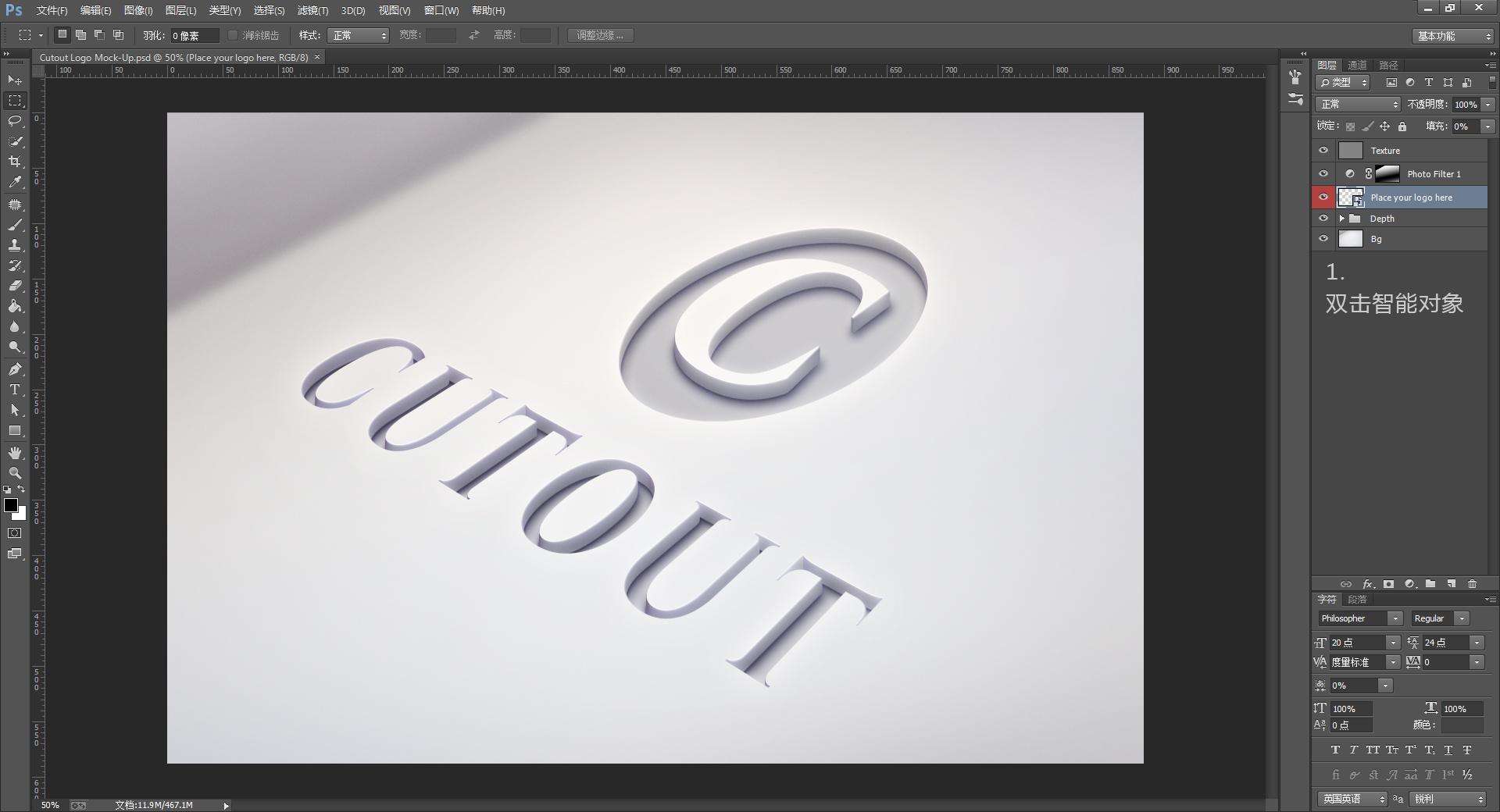Open the 图像 (Image) menu
Screen dimensions: 1500x812
point(138,10)
